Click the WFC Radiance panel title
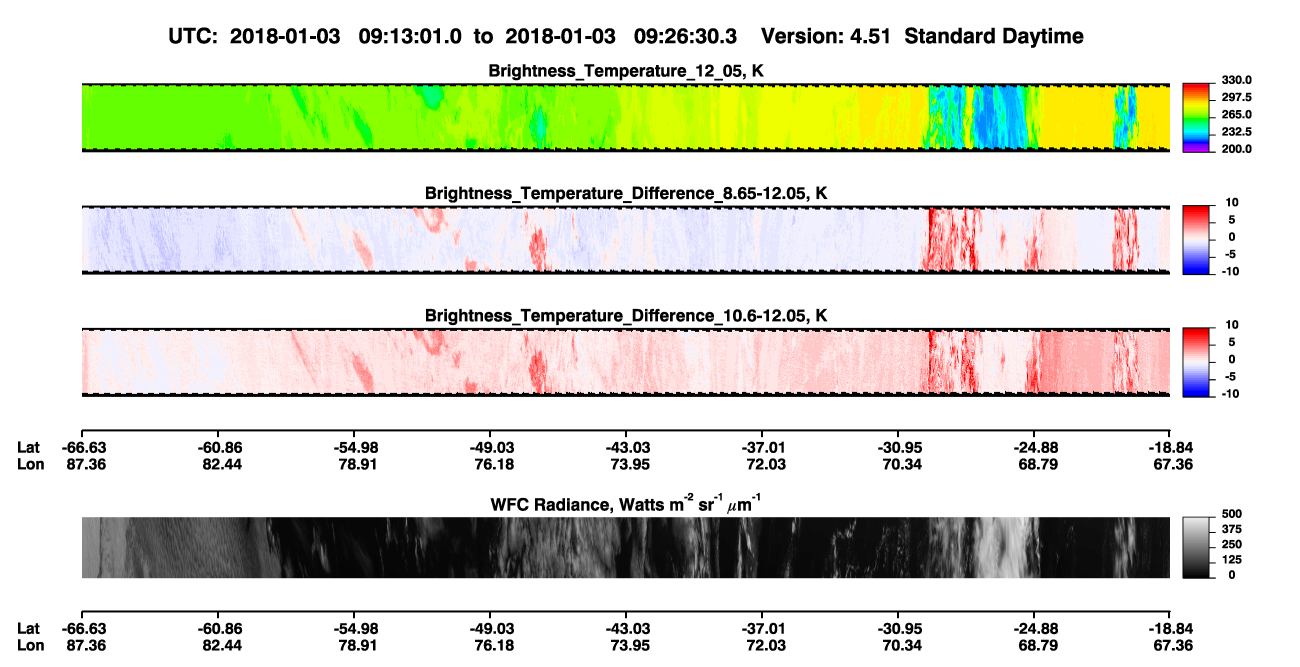The height and width of the screenshot is (667, 1300). pos(626,503)
